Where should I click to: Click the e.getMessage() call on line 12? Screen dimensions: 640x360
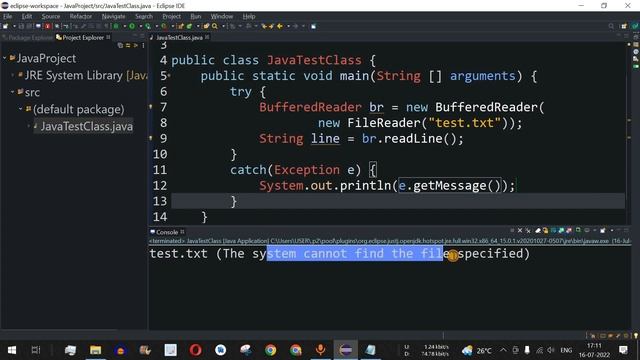click(449, 186)
